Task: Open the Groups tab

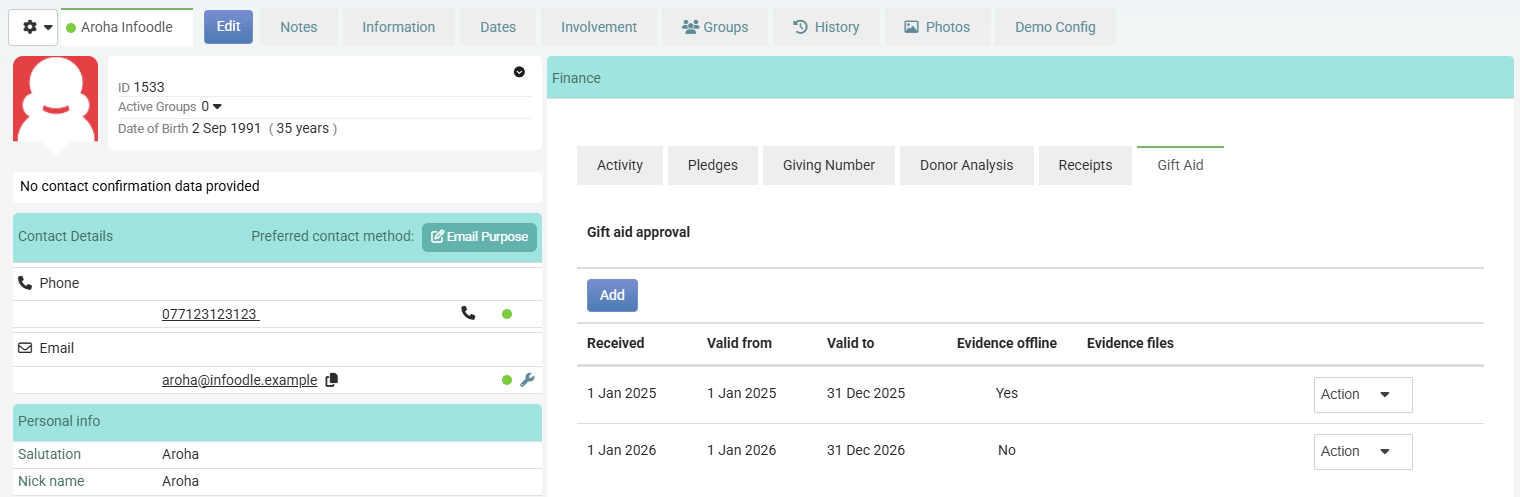Action: click(715, 27)
